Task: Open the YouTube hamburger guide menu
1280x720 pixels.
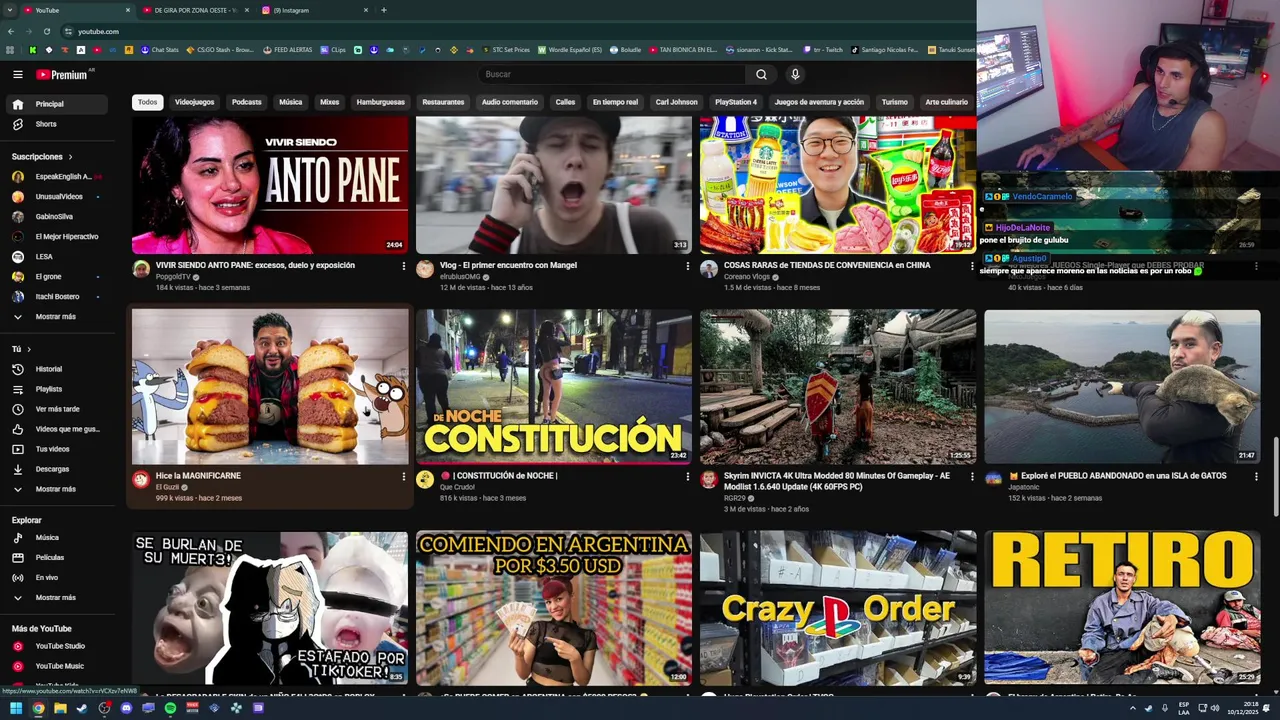Action: click(x=17, y=74)
